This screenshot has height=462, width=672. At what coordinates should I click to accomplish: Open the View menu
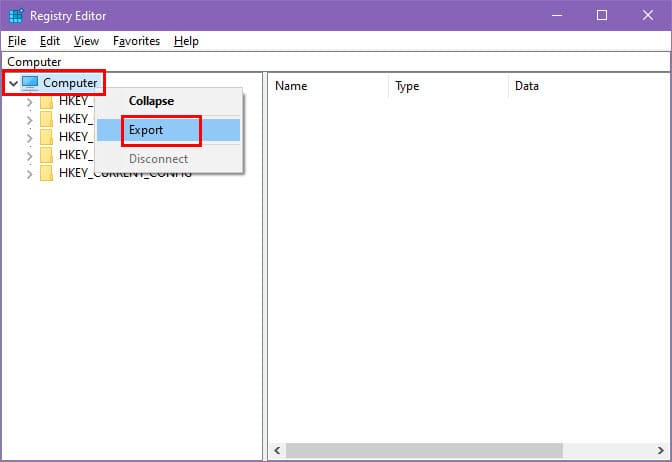(x=86, y=41)
